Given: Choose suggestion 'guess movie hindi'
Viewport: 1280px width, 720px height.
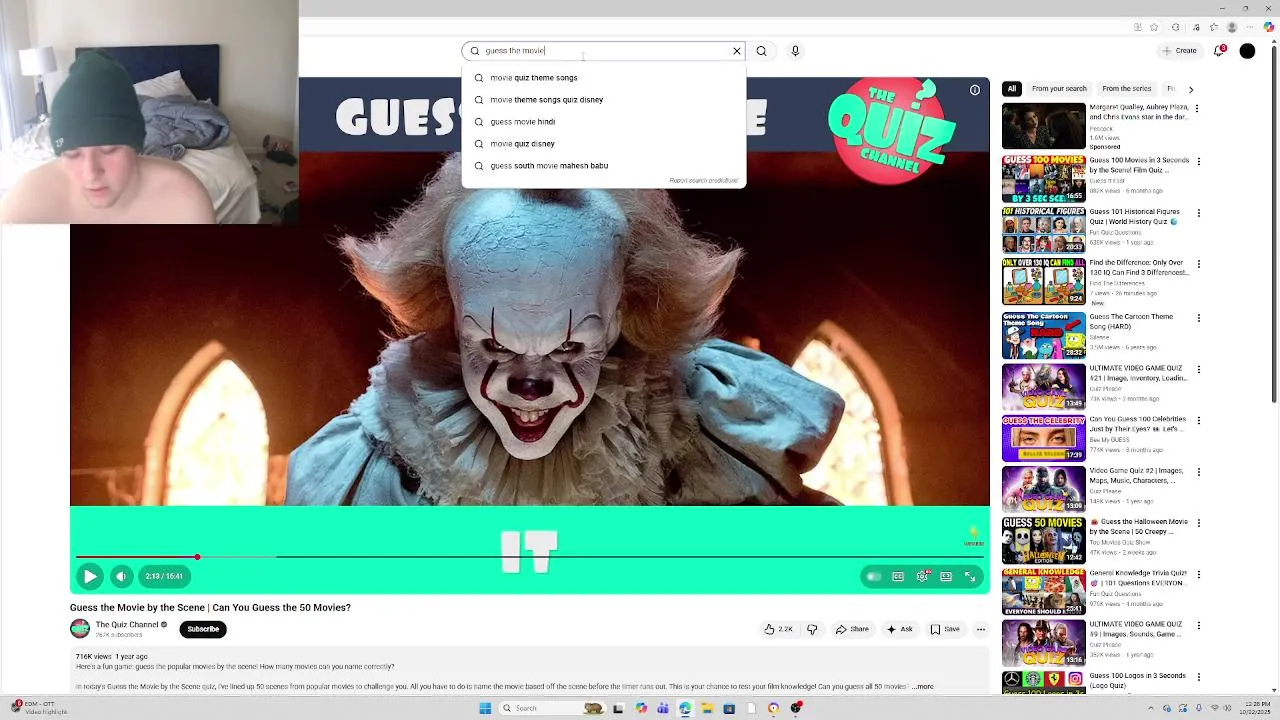Looking at the screenshot, I should [603, 122].
